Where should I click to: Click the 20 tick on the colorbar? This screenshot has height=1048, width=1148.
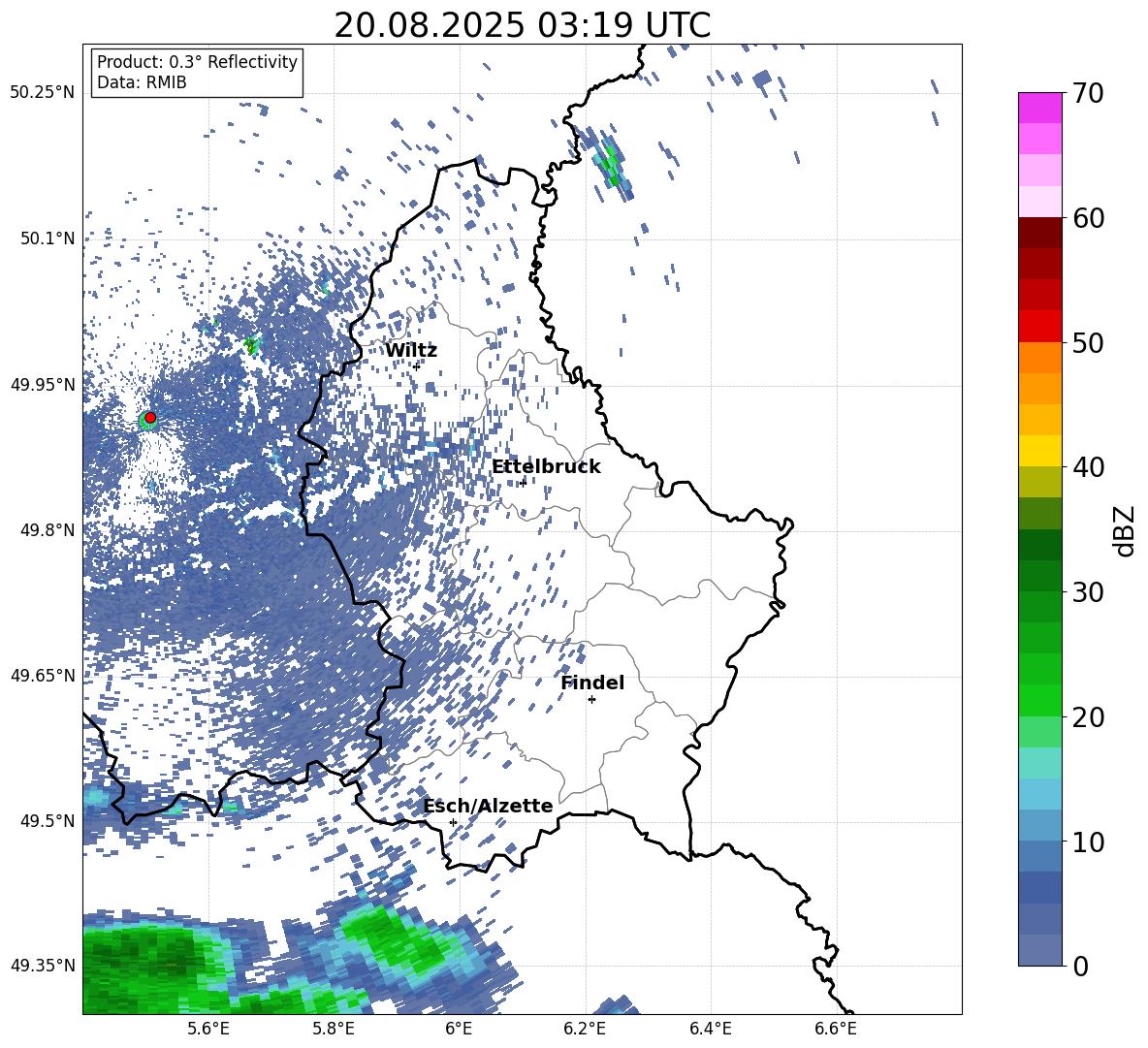[1087, 716]
